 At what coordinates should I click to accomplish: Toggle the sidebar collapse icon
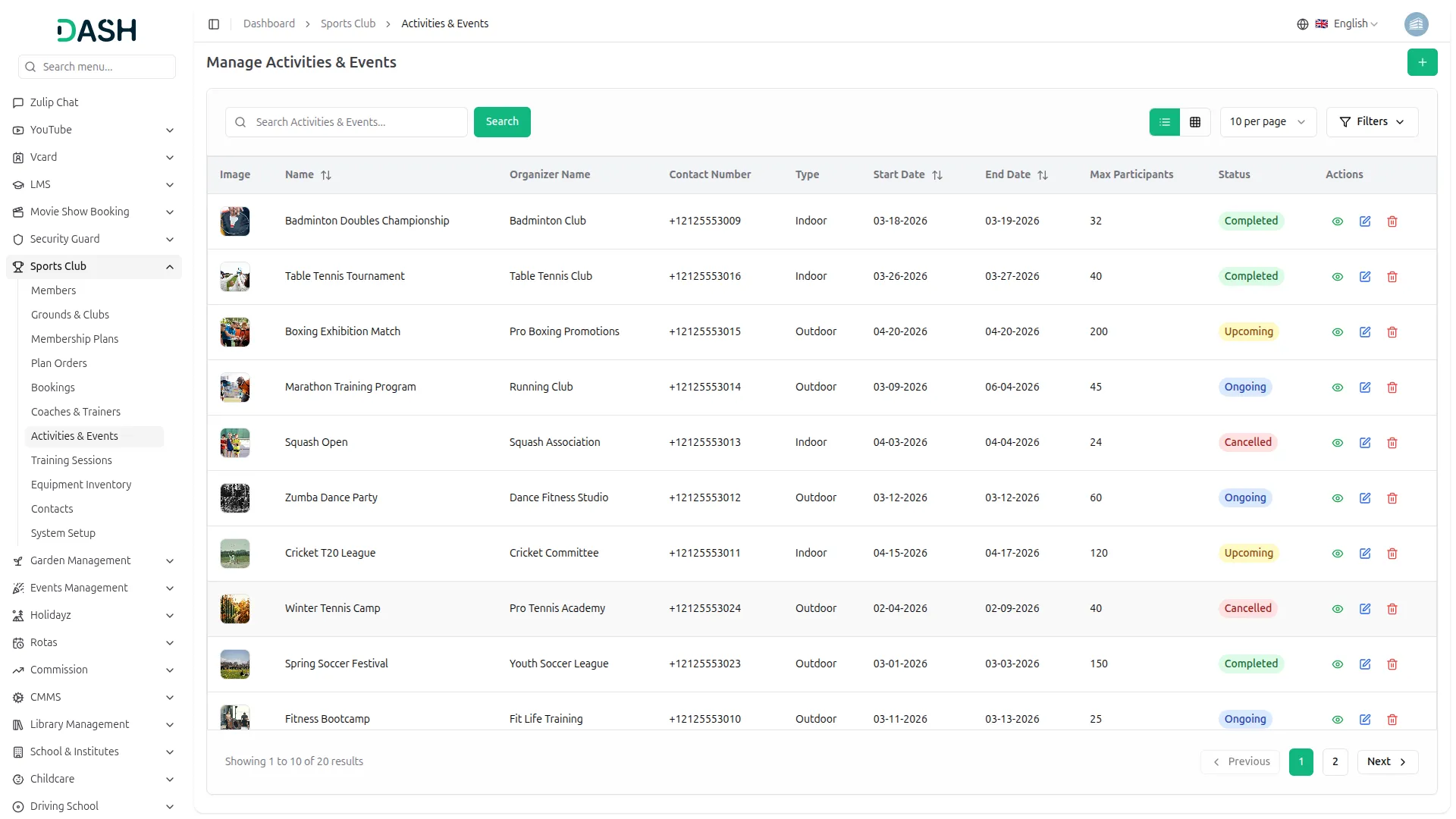(x=214, y=24)
